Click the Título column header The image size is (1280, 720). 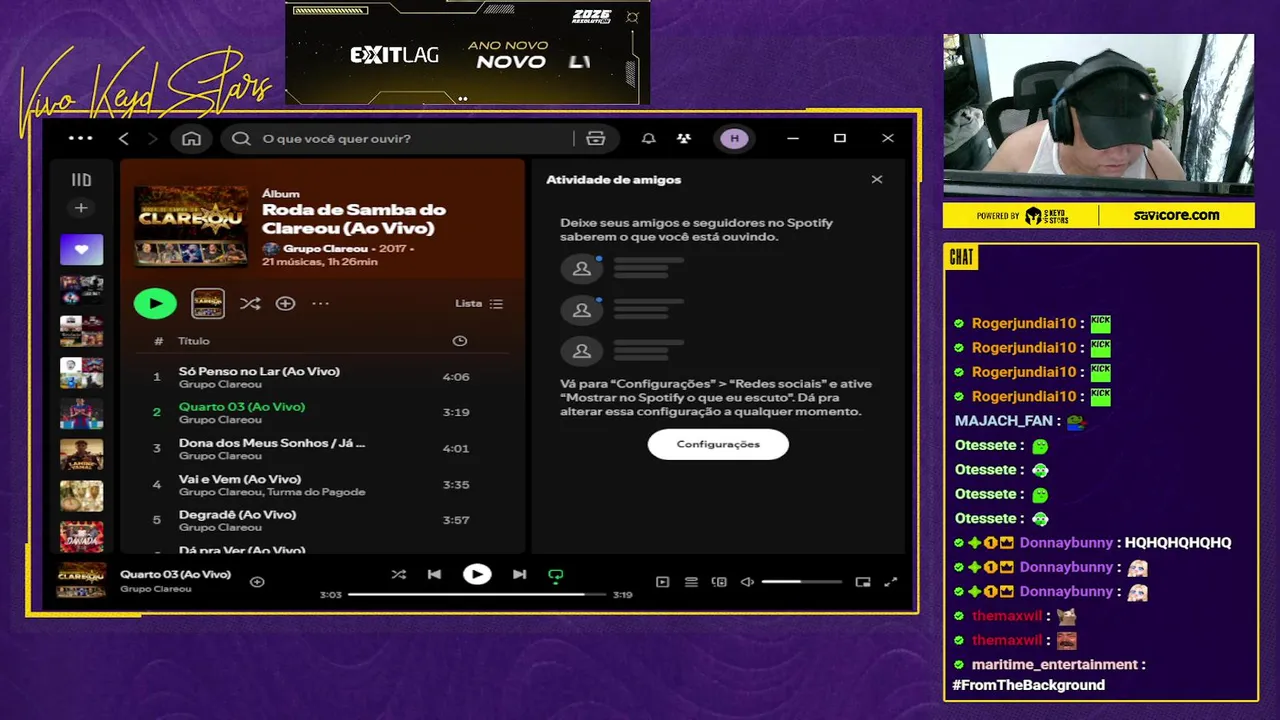pos(194,341)
